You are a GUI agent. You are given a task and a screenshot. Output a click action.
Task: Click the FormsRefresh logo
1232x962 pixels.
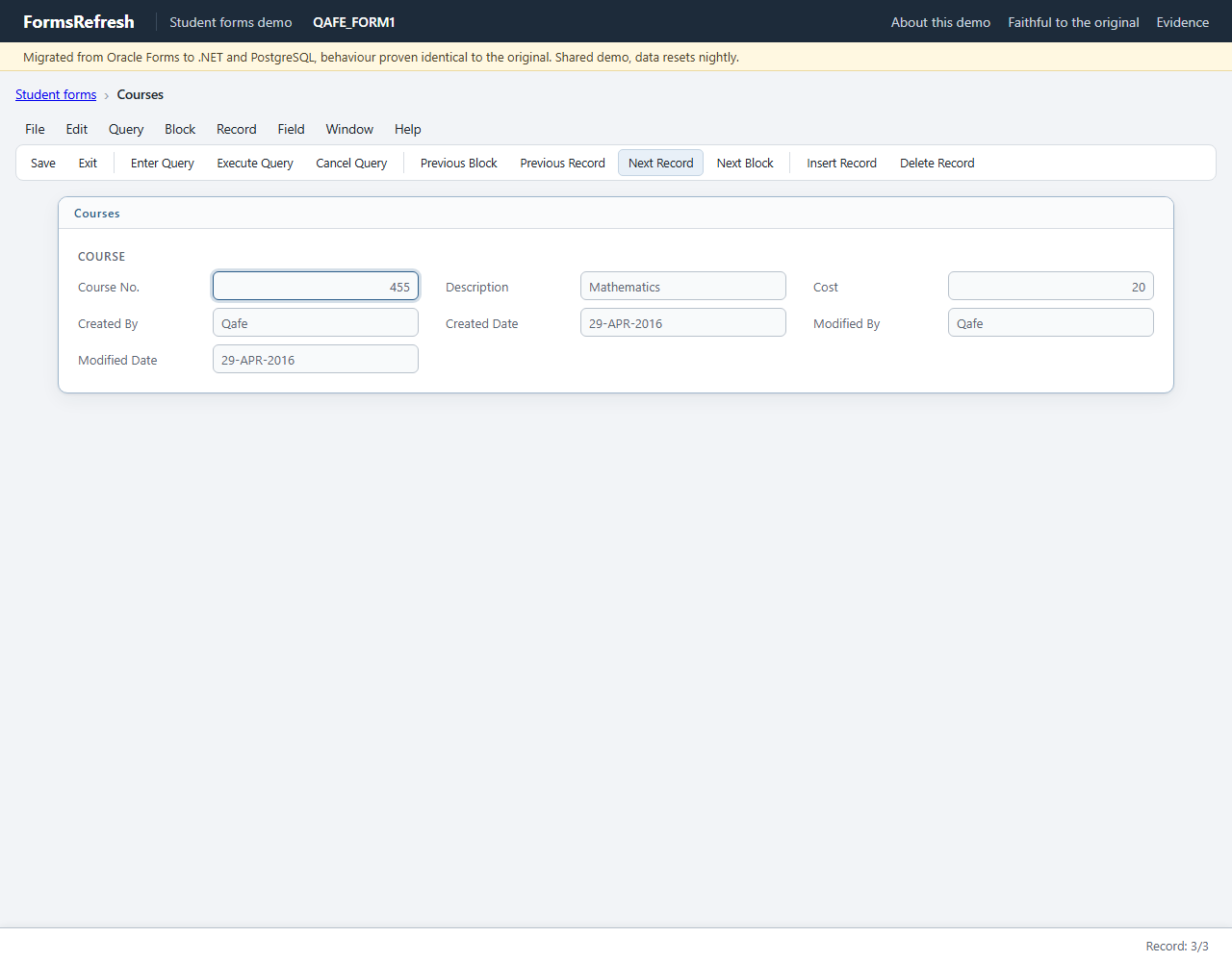[x=79, y=21]
